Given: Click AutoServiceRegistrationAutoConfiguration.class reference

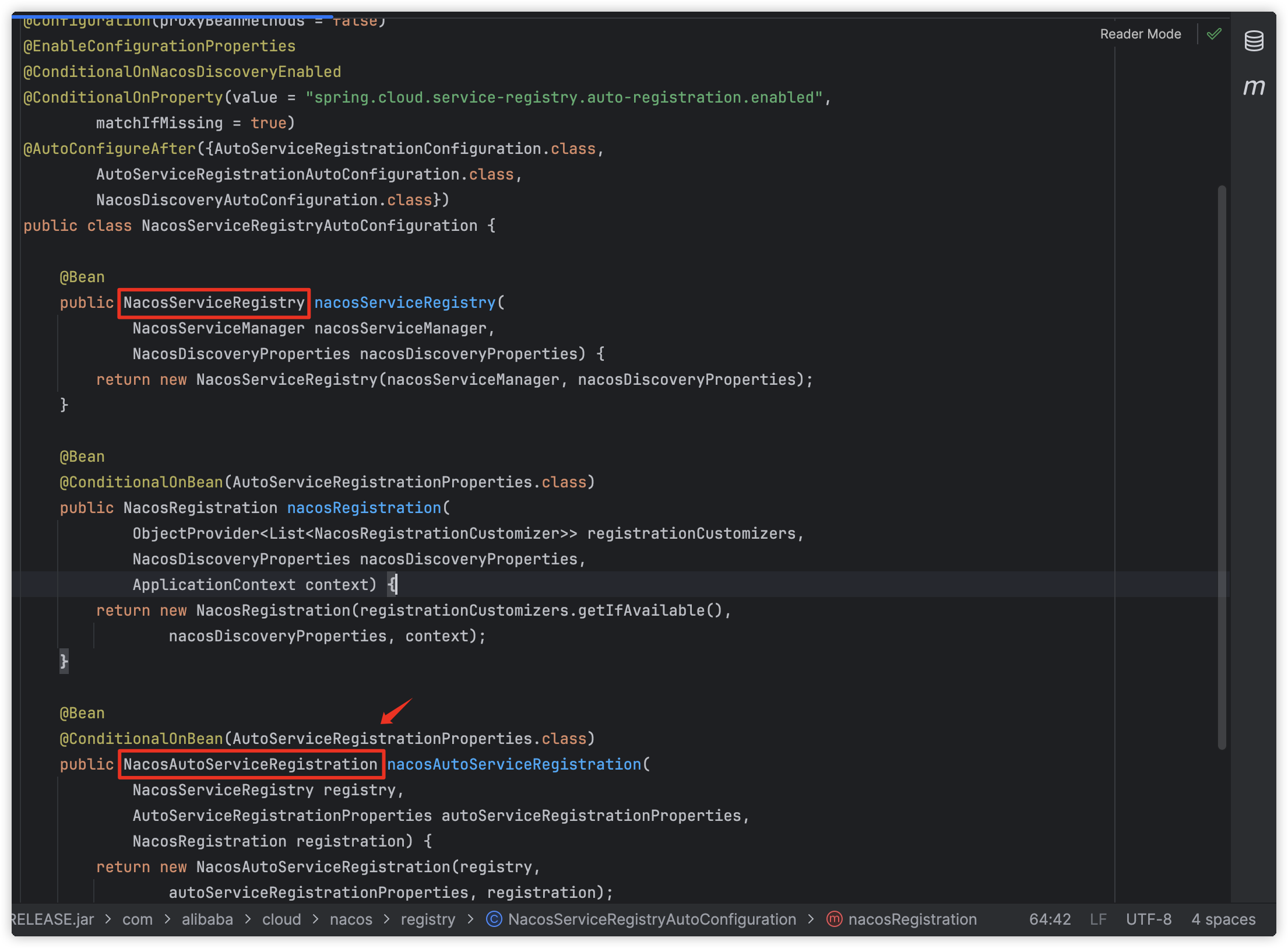Looking at the screenshot, I should [x=305, y=174].
